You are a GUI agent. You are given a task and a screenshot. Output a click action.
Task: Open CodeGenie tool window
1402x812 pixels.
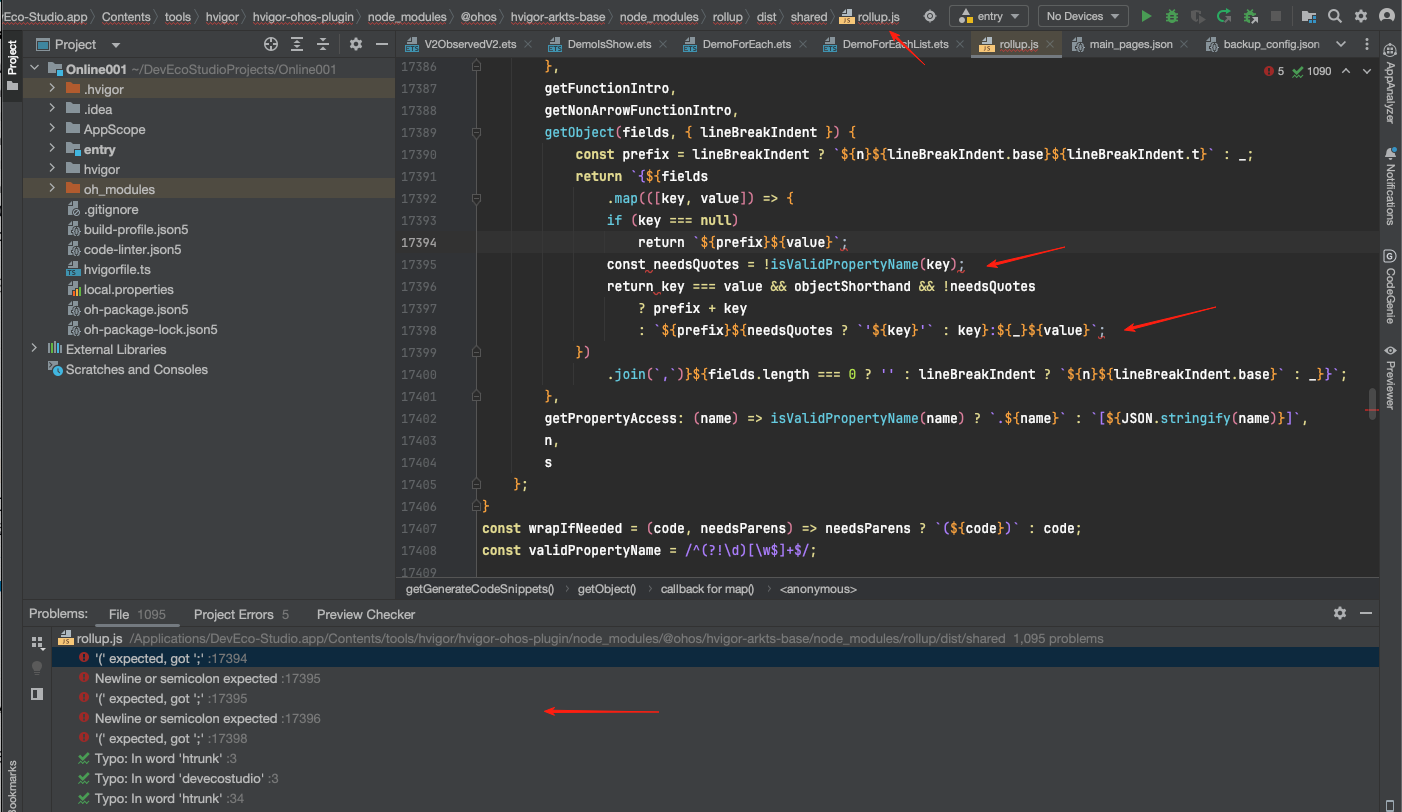point(1389,286)
